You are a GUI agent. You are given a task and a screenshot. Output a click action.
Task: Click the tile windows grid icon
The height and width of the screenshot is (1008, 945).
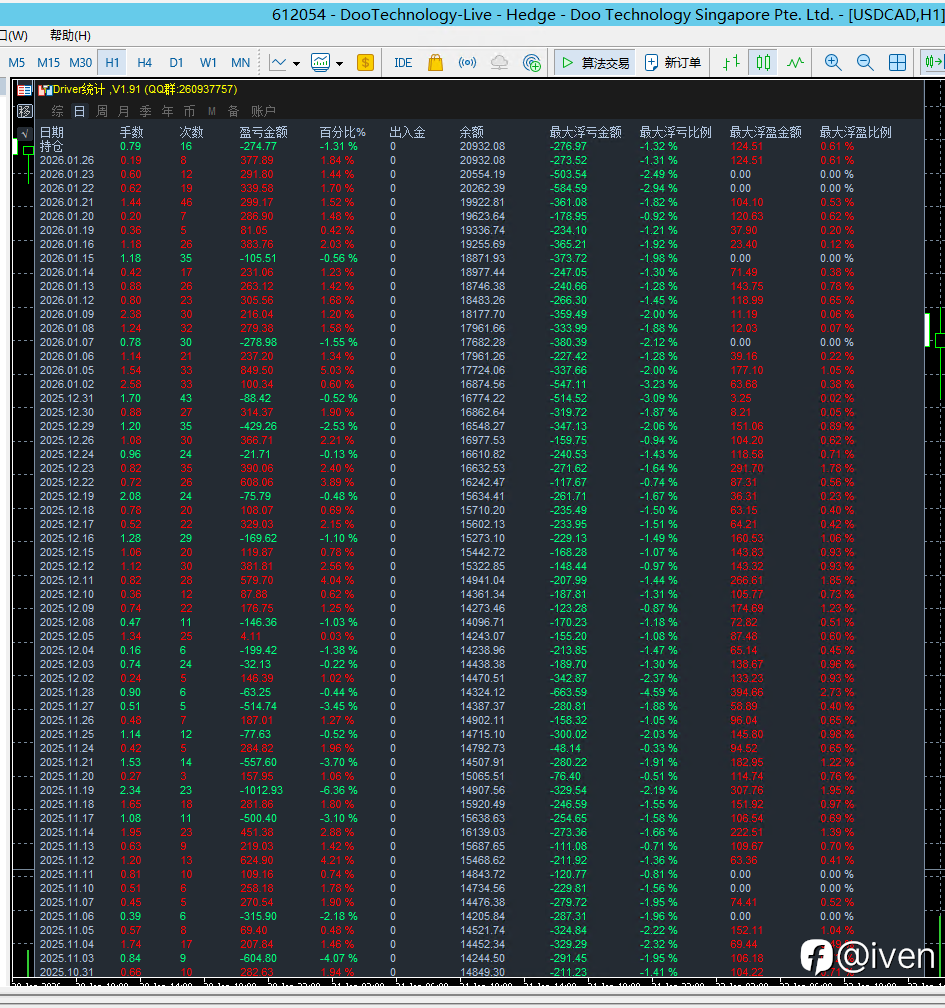tap(897, 62)
